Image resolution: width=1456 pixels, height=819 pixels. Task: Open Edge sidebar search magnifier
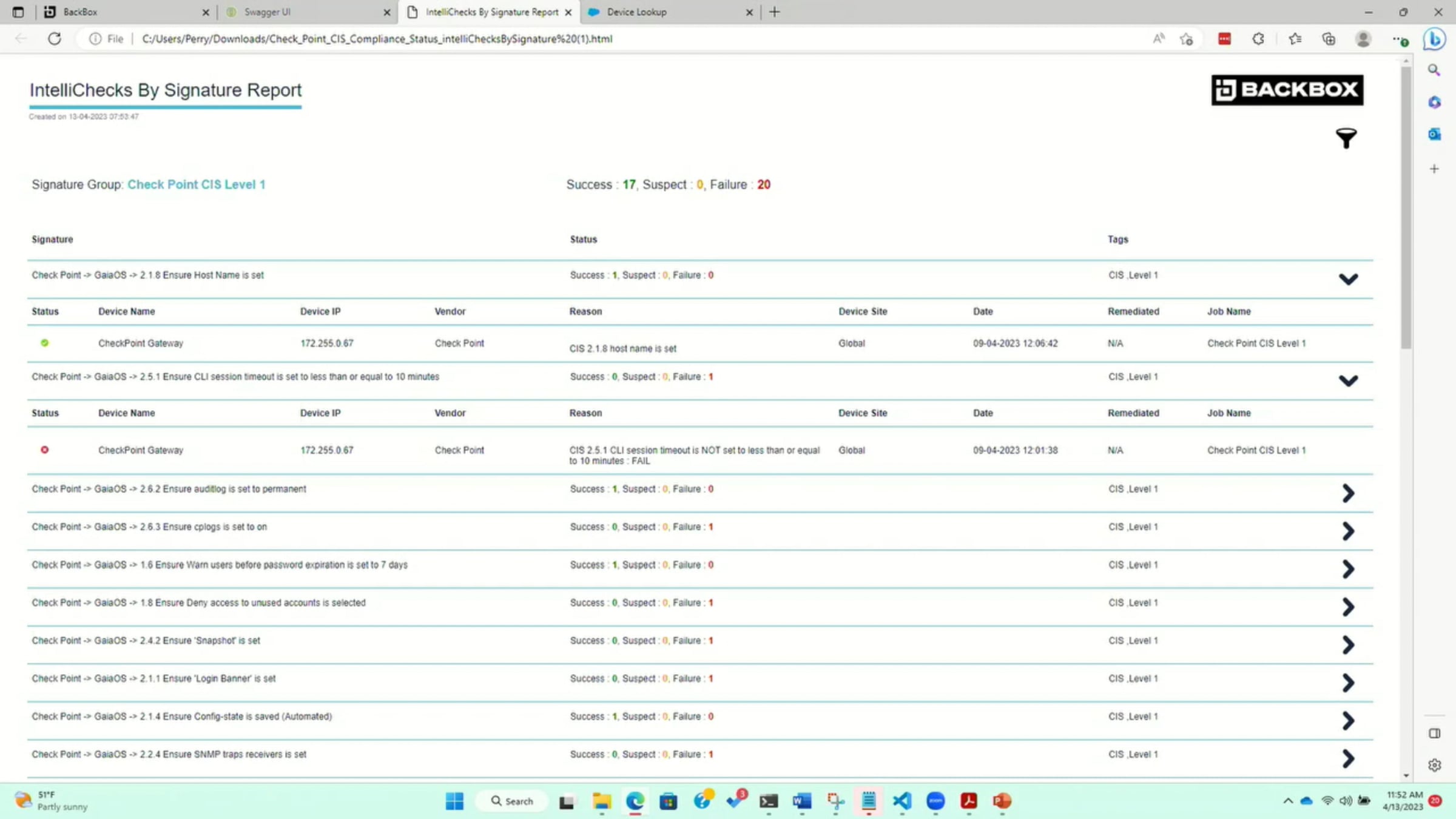pos(1434,70)
